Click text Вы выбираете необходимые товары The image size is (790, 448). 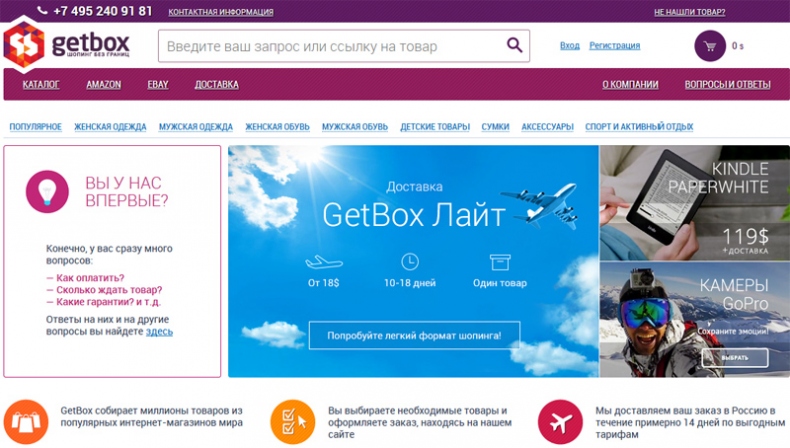420,422
